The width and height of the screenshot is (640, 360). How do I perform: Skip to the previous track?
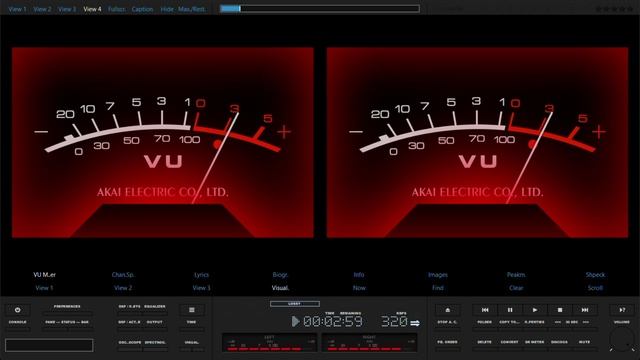click(485, 310)
